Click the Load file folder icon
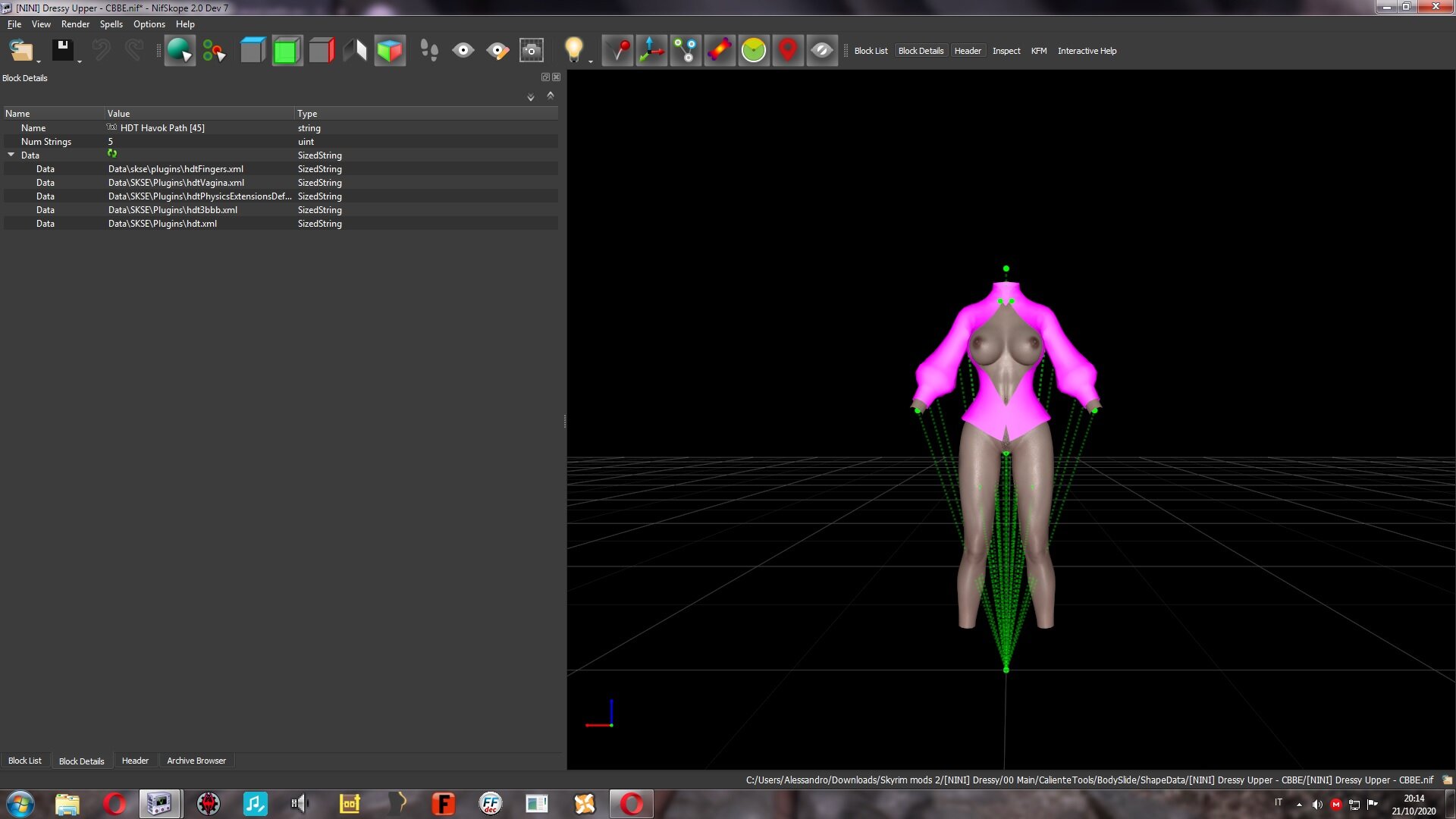The height and width of the screenshot is (819, 1456). pyautogui.click(x=21, y=51)
